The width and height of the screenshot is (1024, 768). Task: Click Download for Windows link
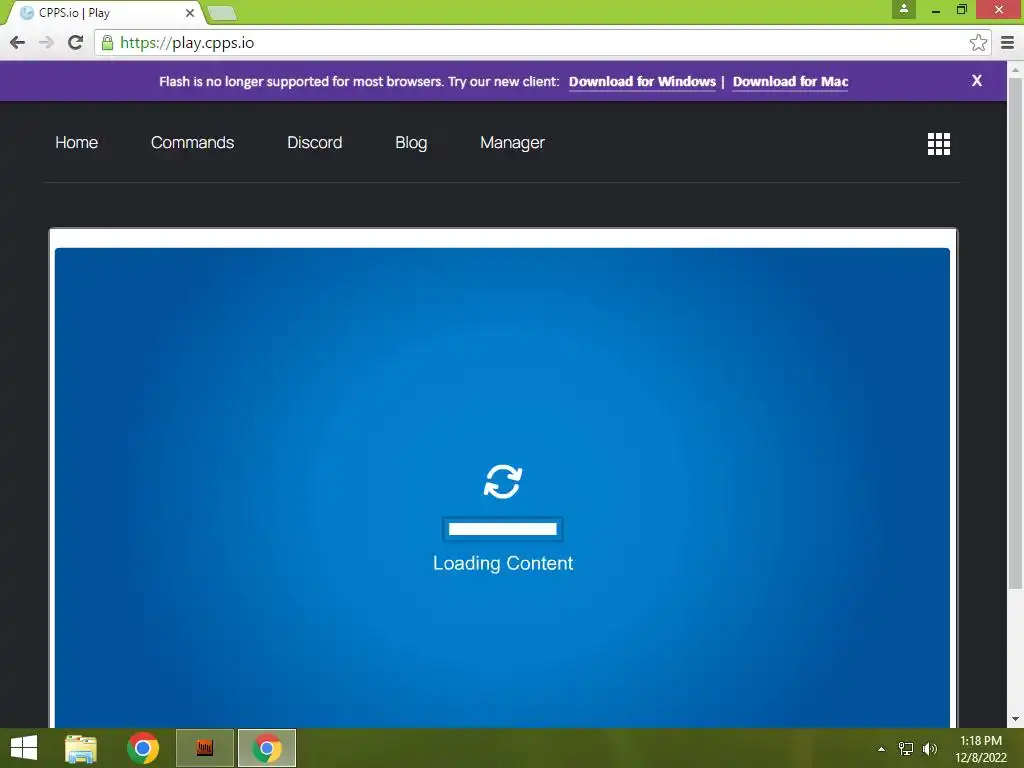pos(642,82)
